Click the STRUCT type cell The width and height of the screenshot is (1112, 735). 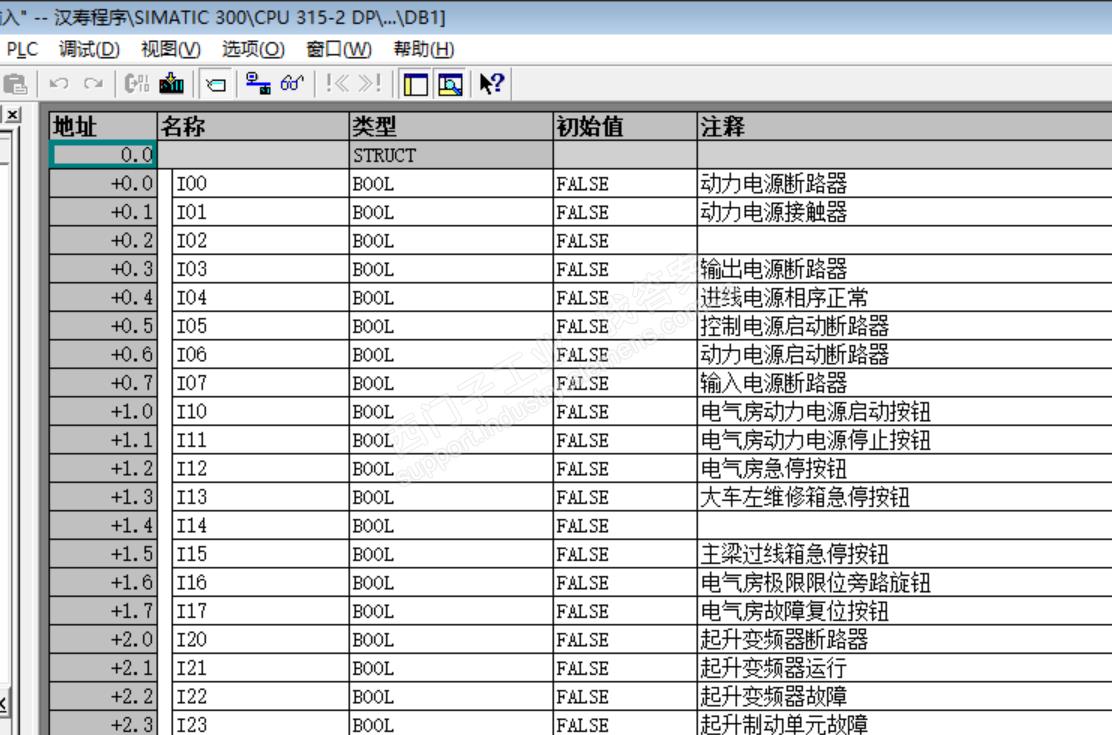click(451, 155)
